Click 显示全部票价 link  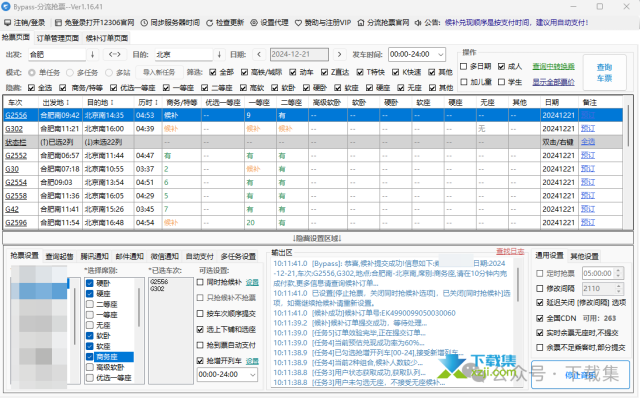pyautogui.click(x=553, y=82)
